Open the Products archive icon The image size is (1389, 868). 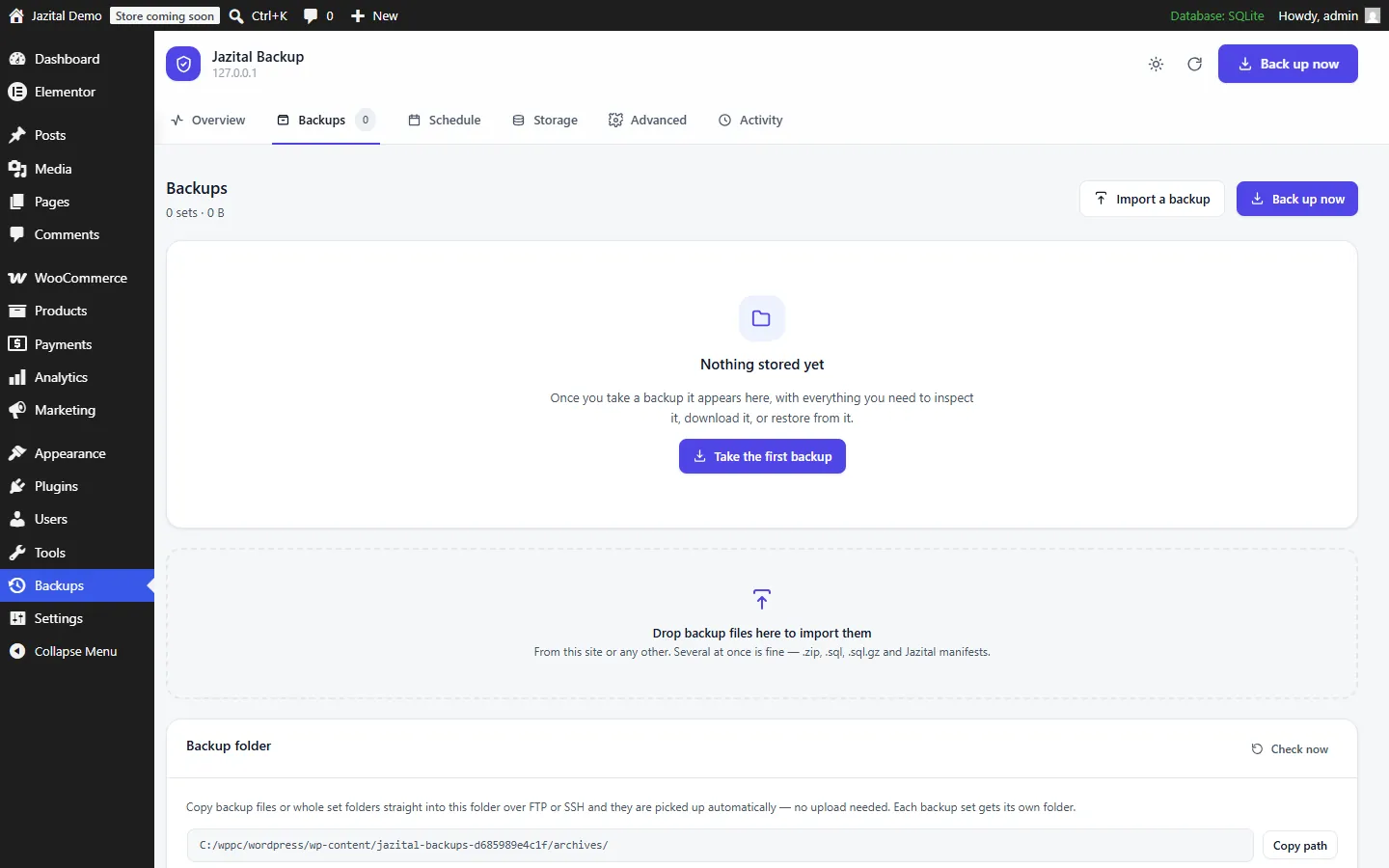click(x=17, y=311)
